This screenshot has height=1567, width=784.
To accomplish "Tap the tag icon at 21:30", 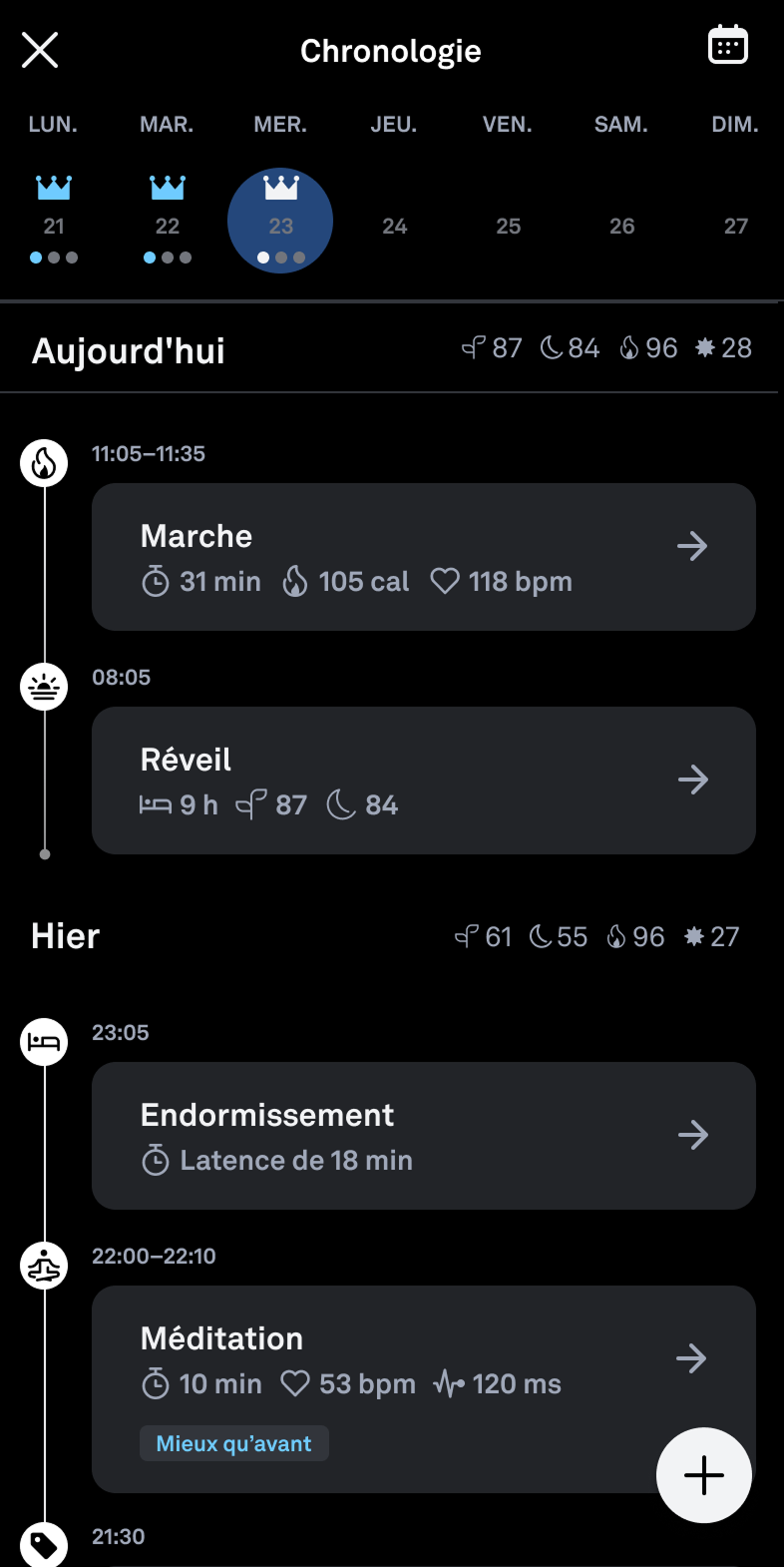I will pyautogui.click(x=45, y=1545).
